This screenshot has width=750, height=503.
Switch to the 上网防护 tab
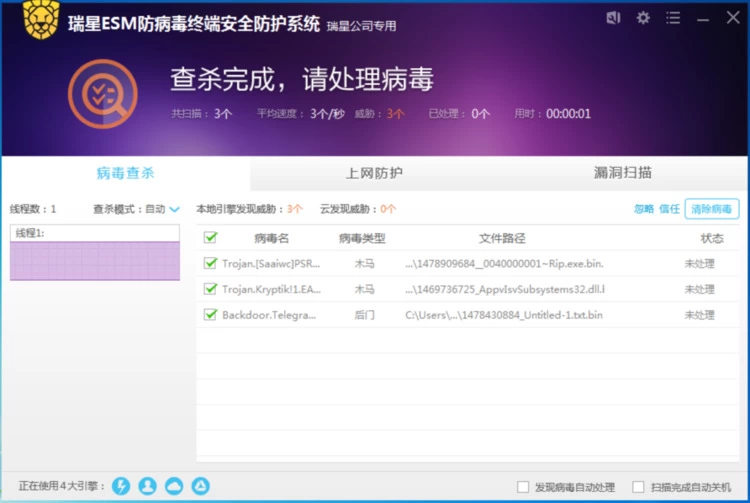(374, 173)
